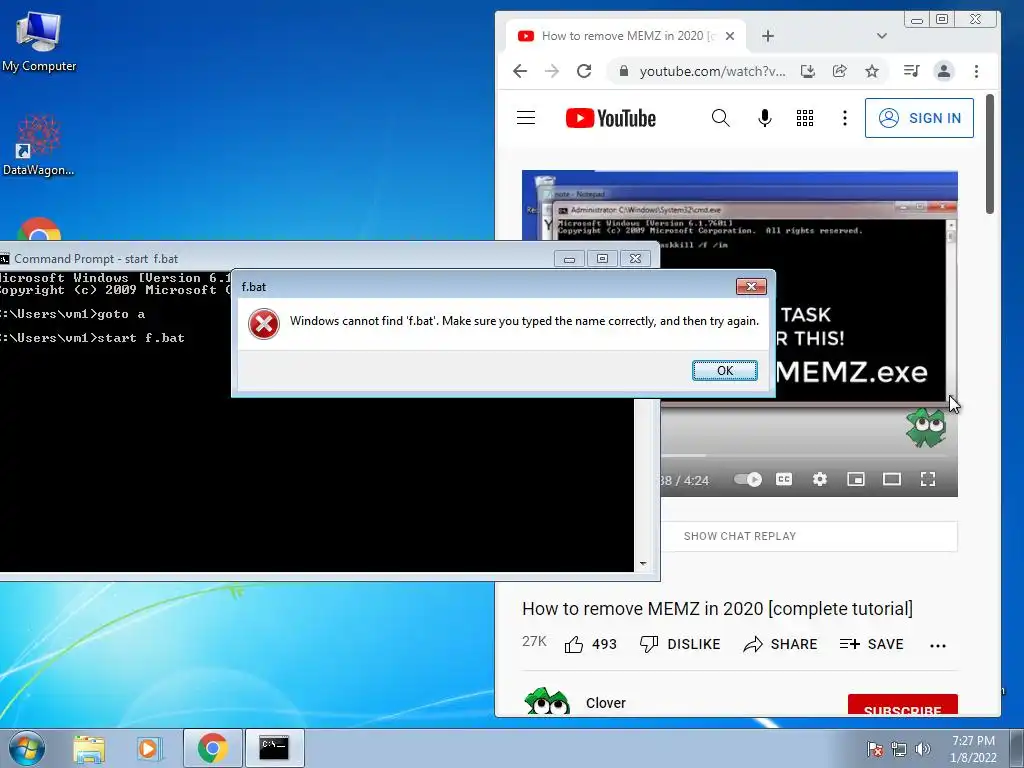
Task: Make the video full screen
Action: coord(927,479)
